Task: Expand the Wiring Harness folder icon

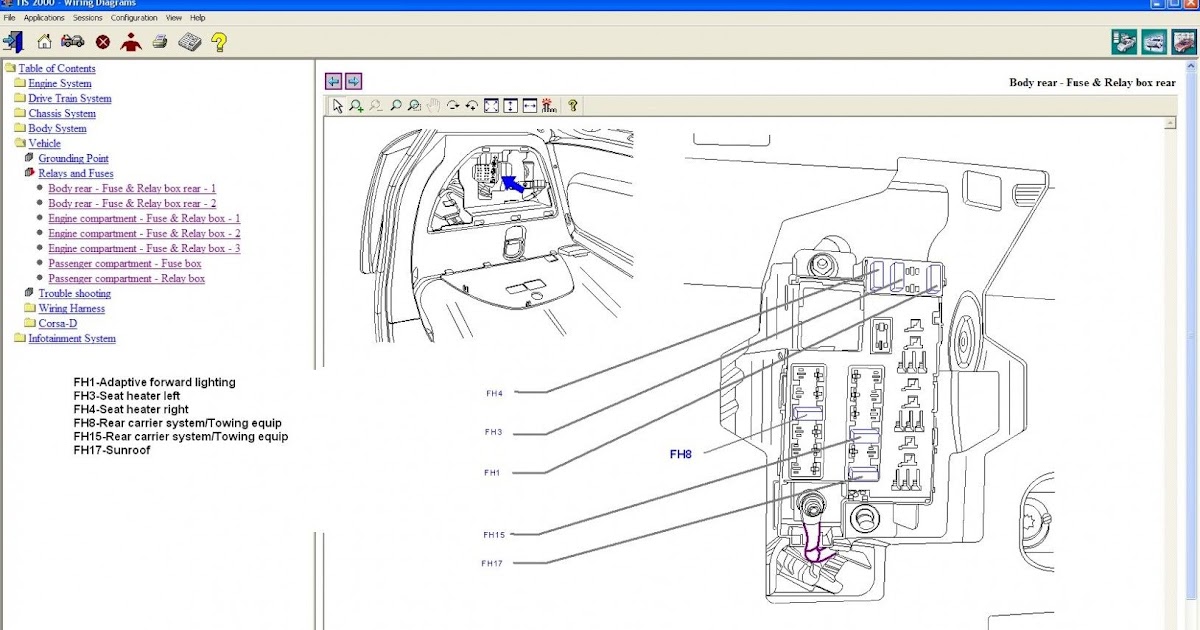Action: point(30,308)
